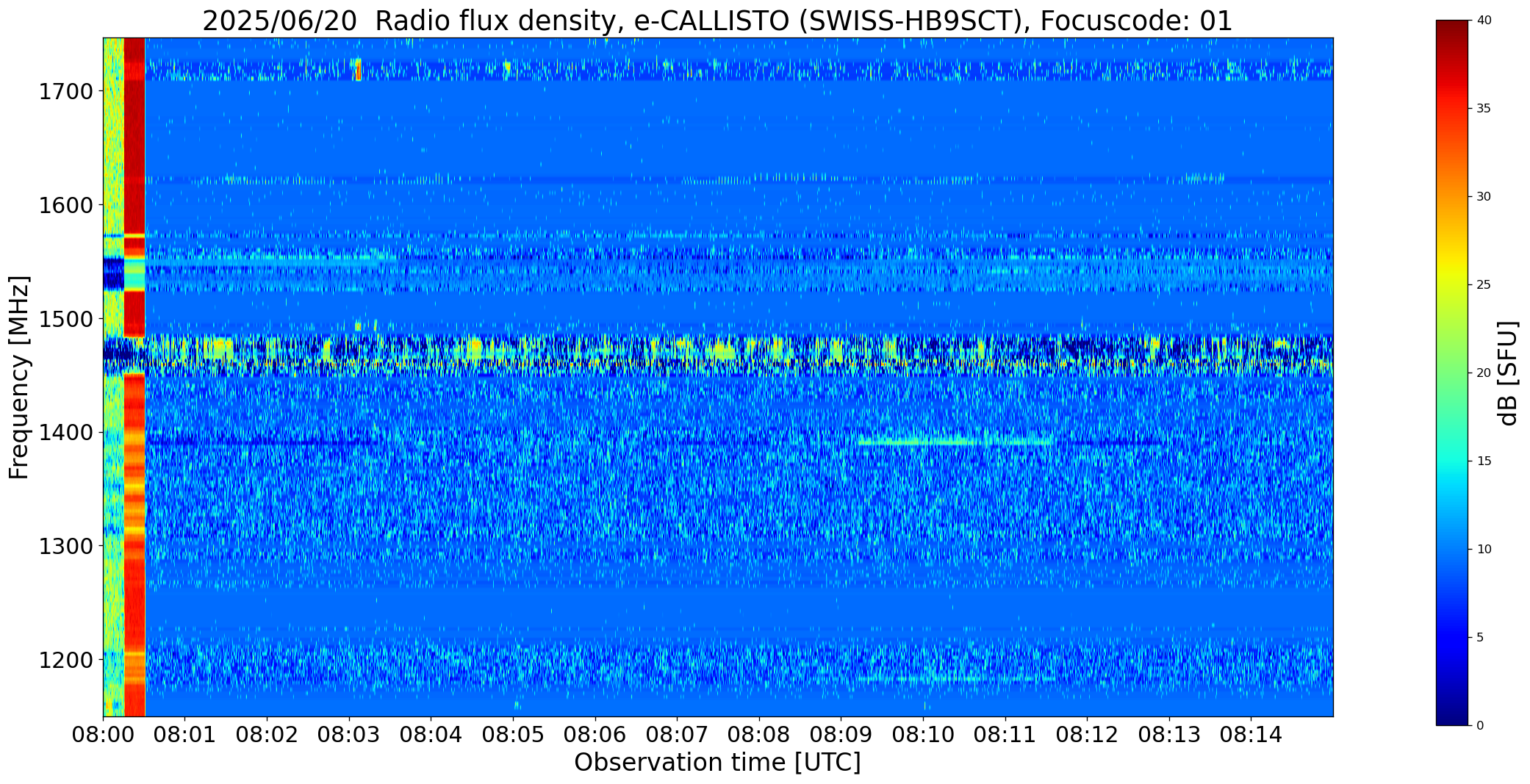Click the dB [SFU] colorbar label

[1509, 373]
